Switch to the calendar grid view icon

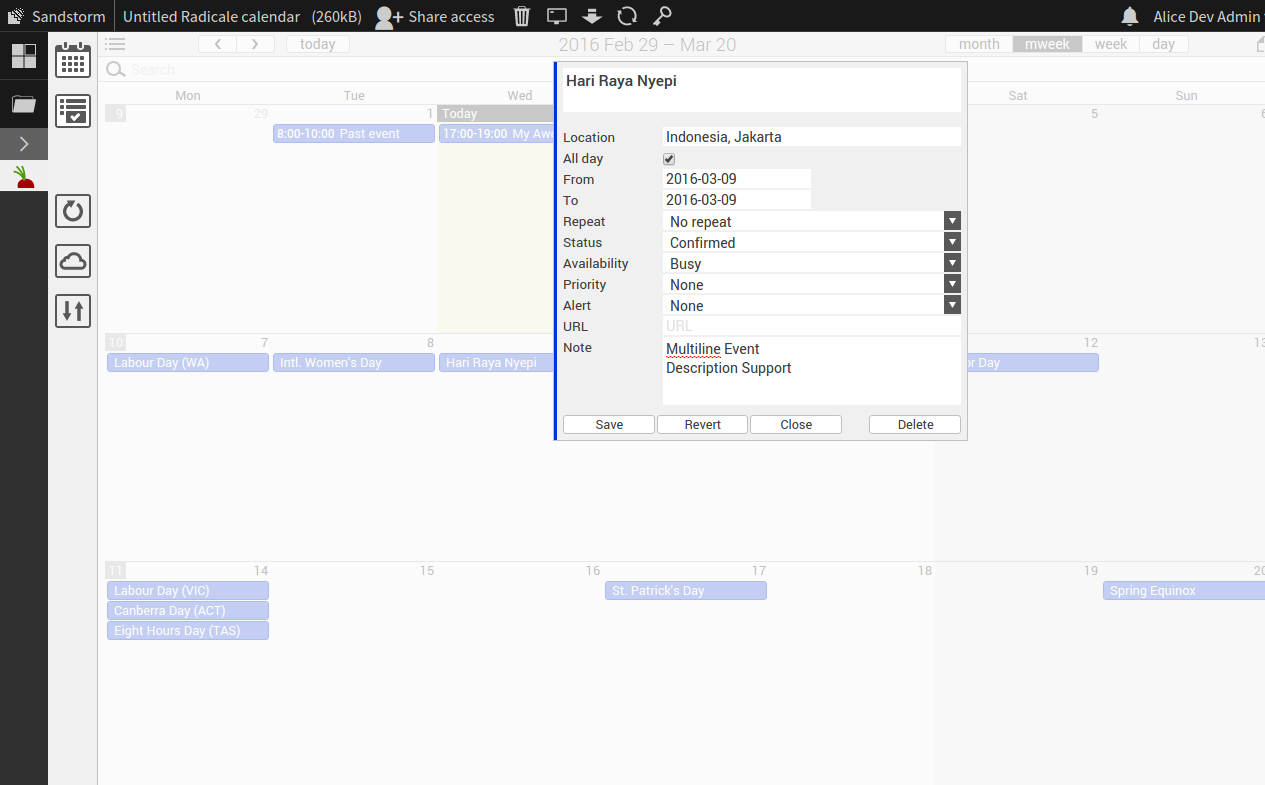click(73, 60)
